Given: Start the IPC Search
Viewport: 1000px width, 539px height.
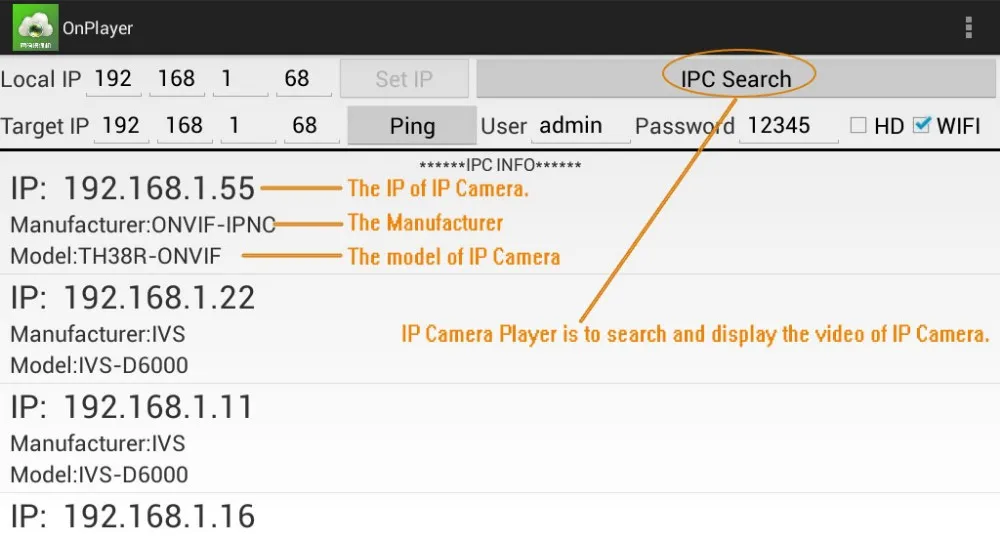Looking at the screenshot, I should (735, 79).
